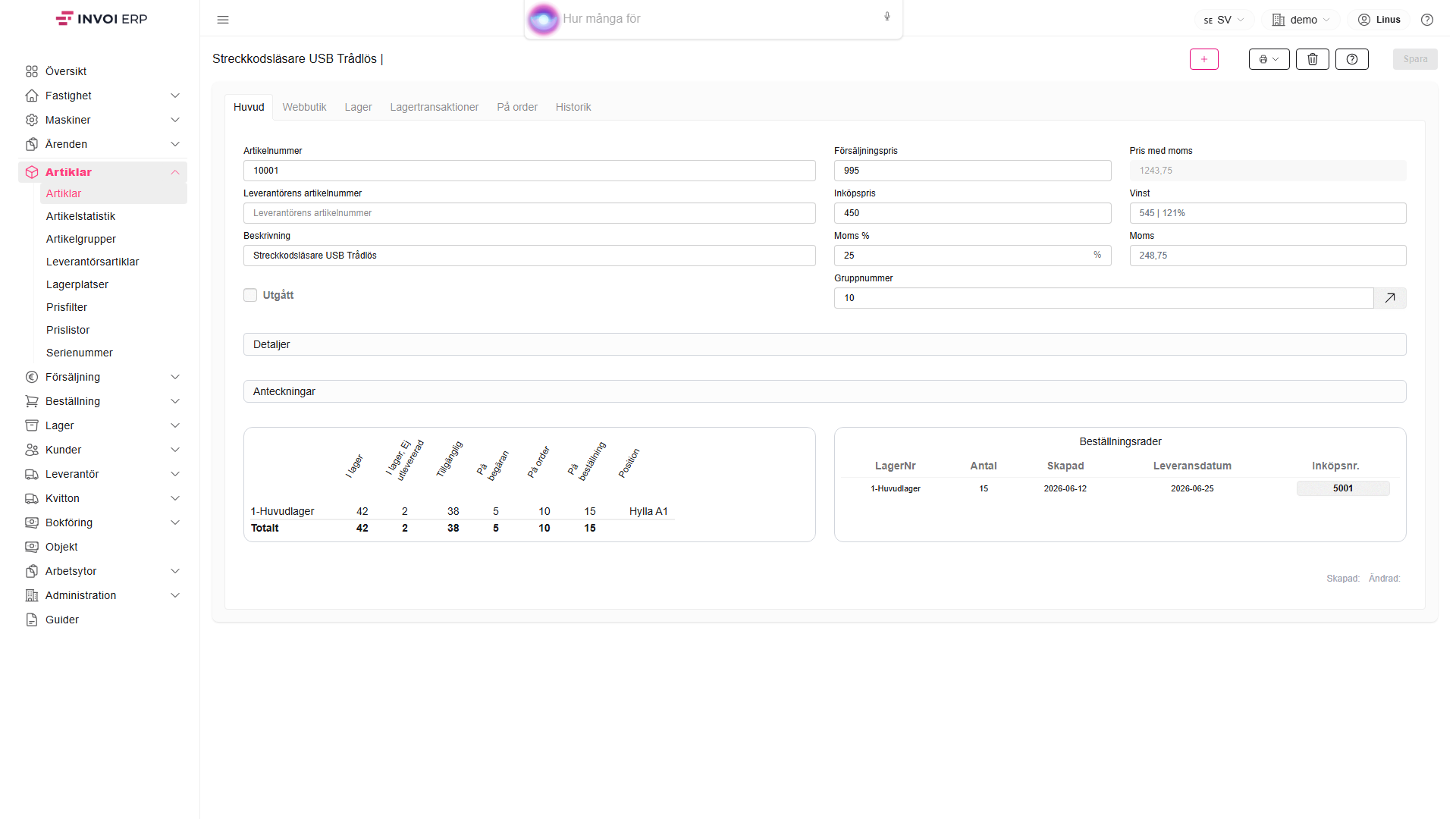Open Gruppnummer arrow link icon
The width and height of the screenshot is (1456, 819).
coord(1390,298)
